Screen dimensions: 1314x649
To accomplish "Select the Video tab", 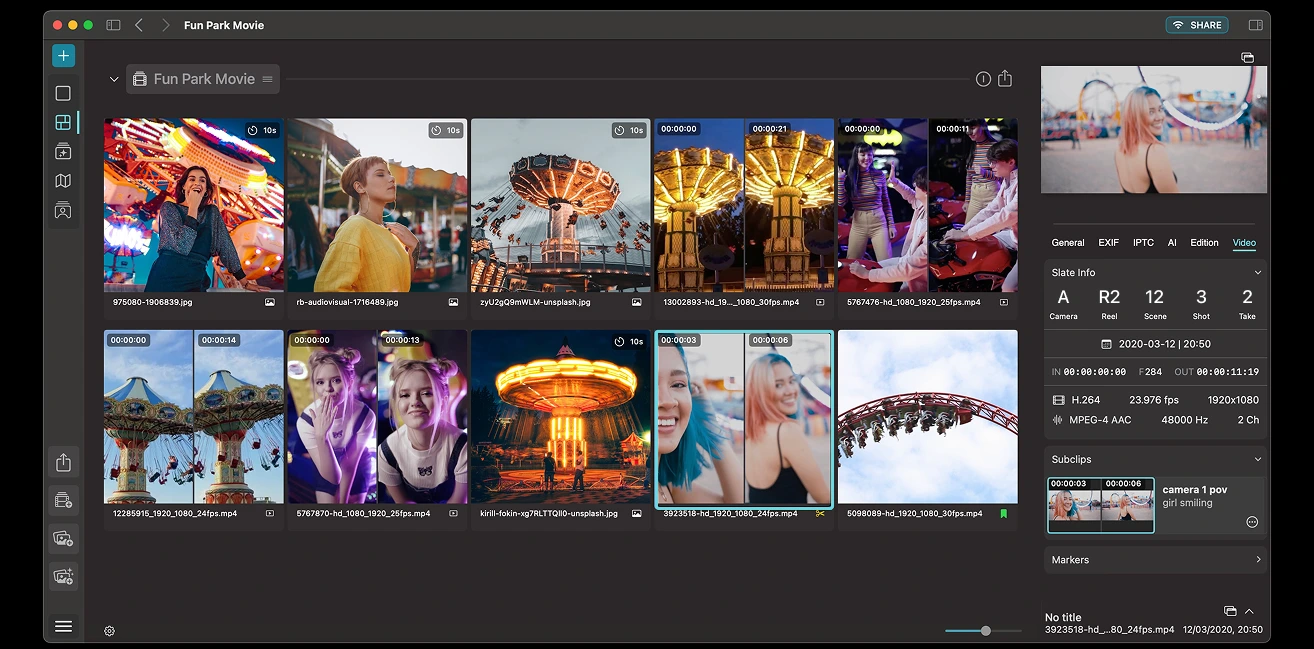I will pyautogui.click(x=1244, y=243).
